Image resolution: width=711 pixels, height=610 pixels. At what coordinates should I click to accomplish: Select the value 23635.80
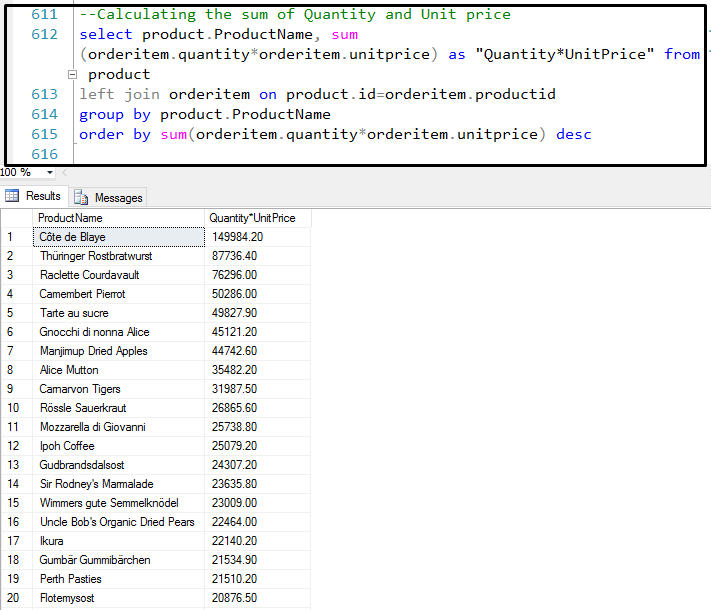(x=258, y=484)
